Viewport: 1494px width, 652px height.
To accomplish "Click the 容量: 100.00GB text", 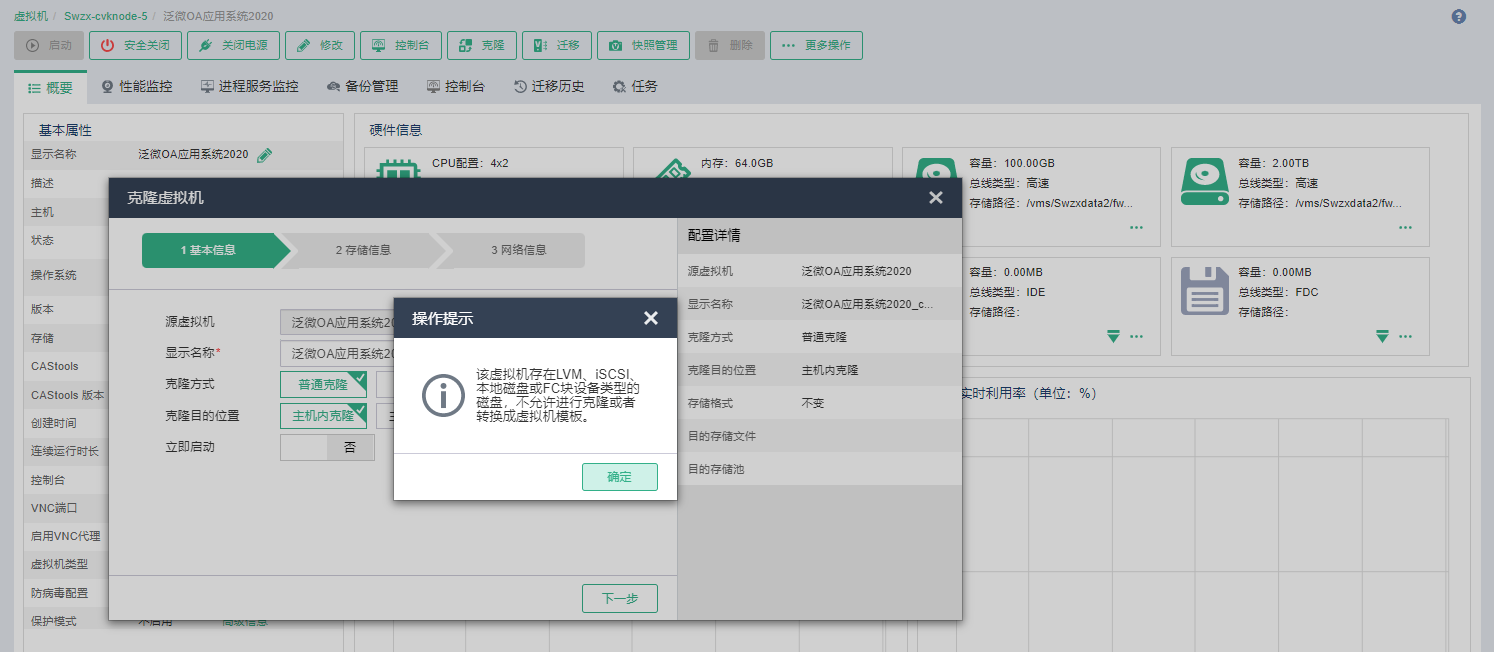I will [1012, 163].
